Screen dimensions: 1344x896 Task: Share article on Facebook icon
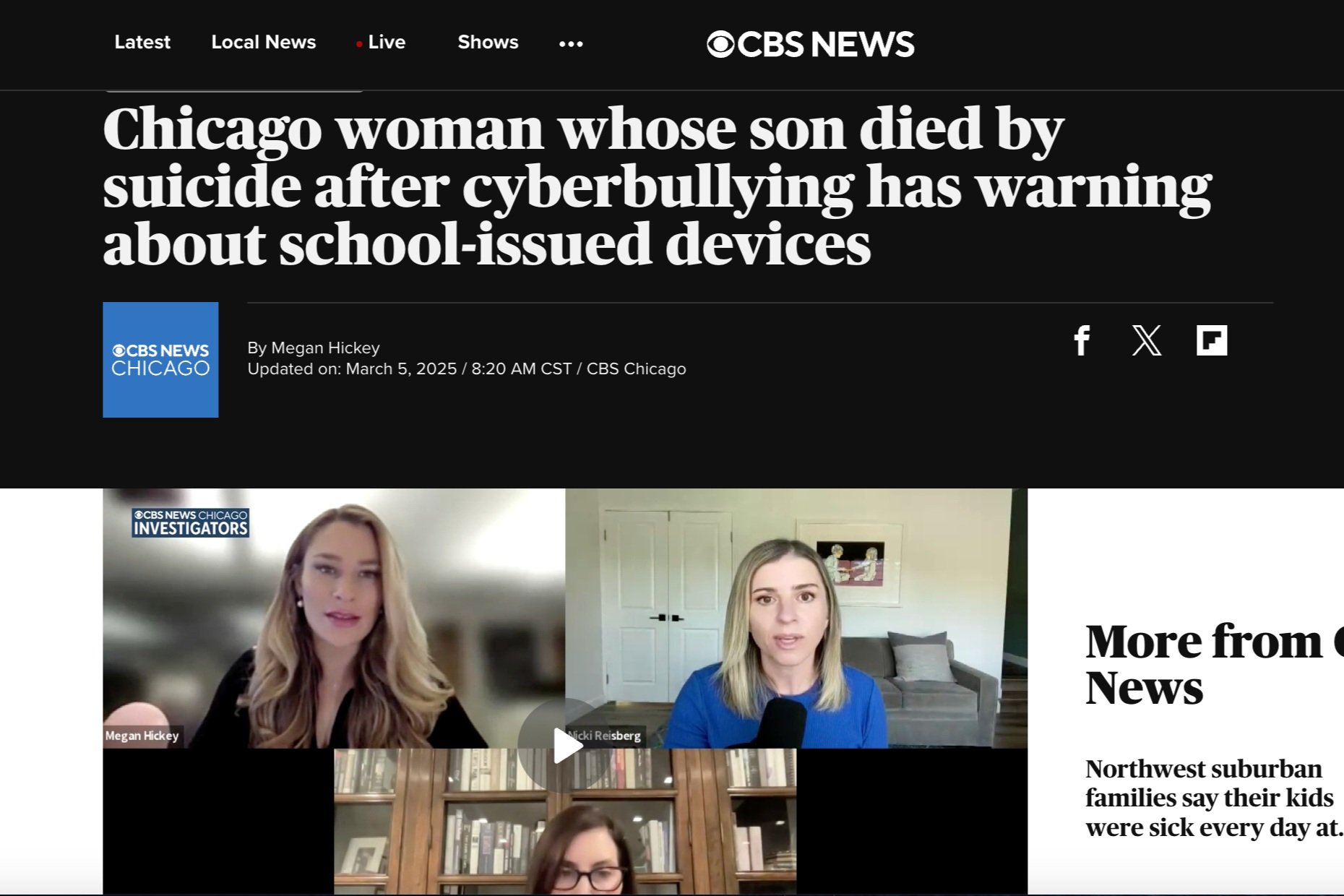tap(1082, 340)
